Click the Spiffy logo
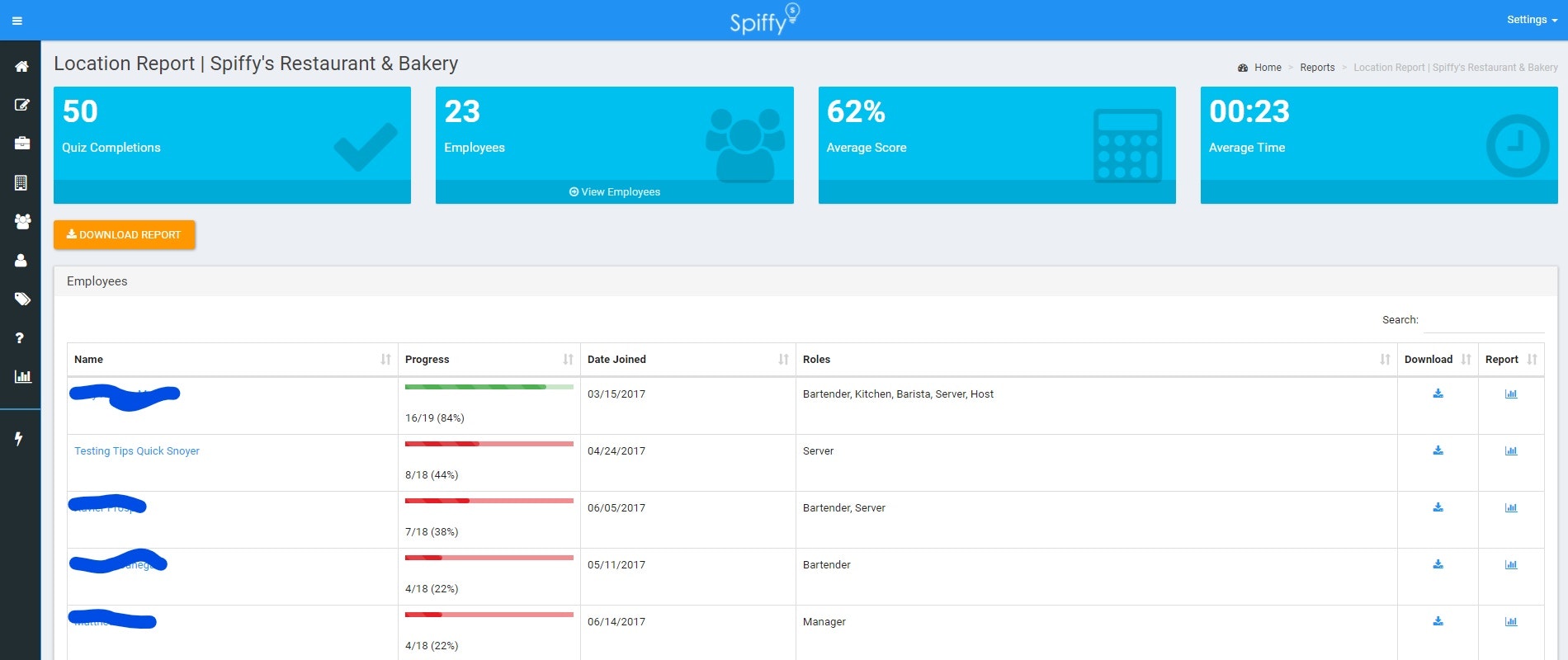Viewport: 1568px width, 660px height. [764, 19]
